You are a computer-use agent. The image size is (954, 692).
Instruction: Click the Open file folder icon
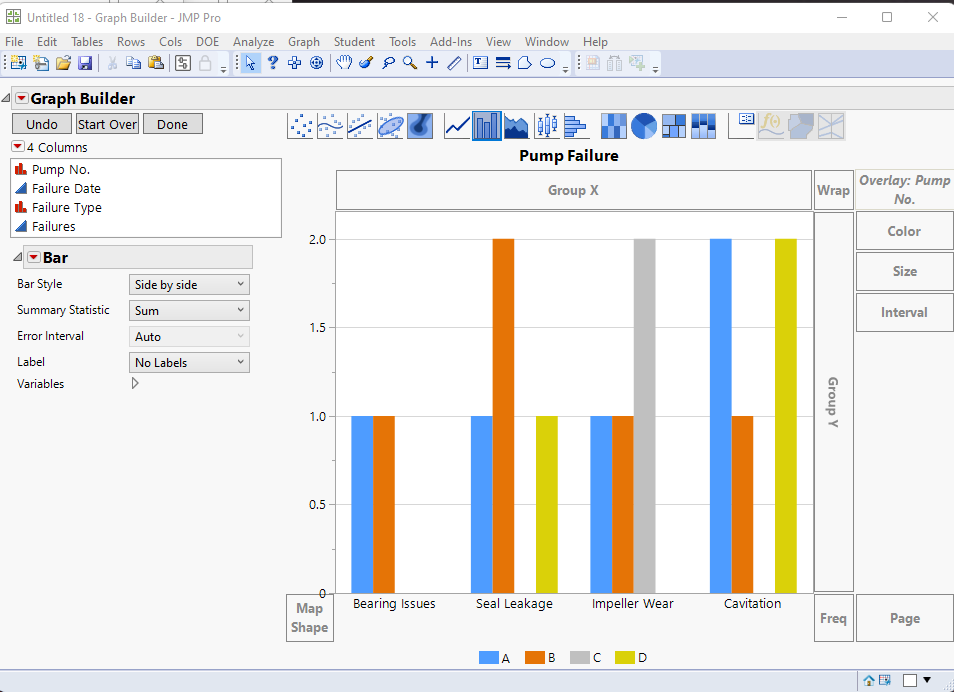click(63, 63)
